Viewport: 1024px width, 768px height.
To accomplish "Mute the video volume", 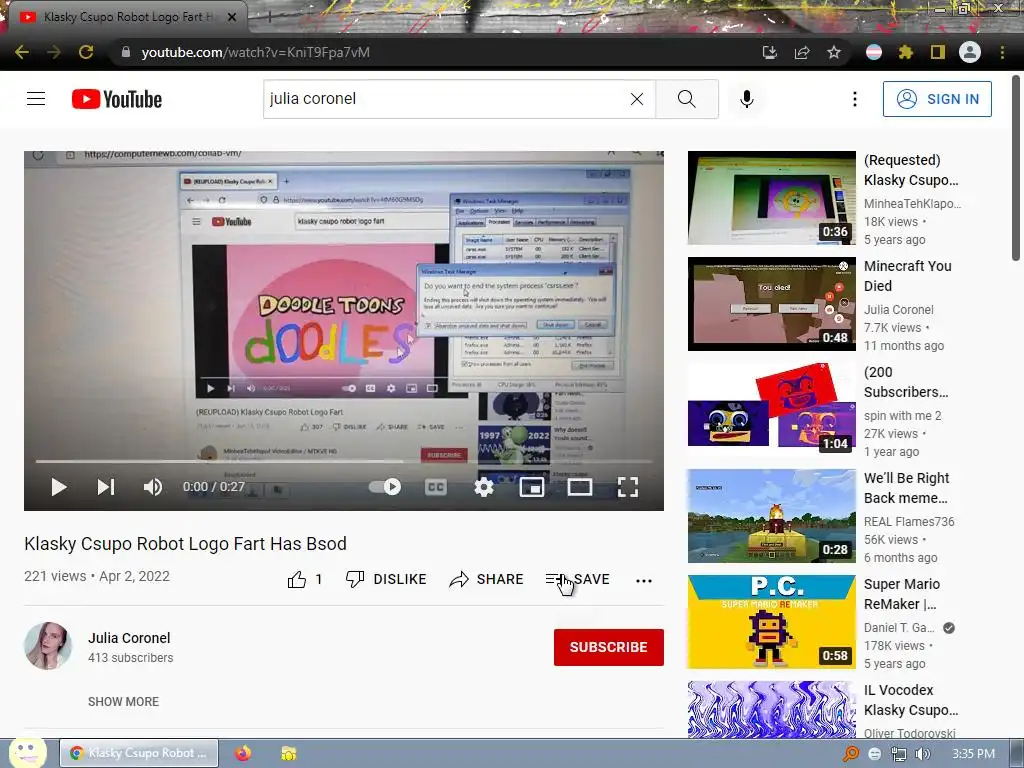I will coord(153,487).
